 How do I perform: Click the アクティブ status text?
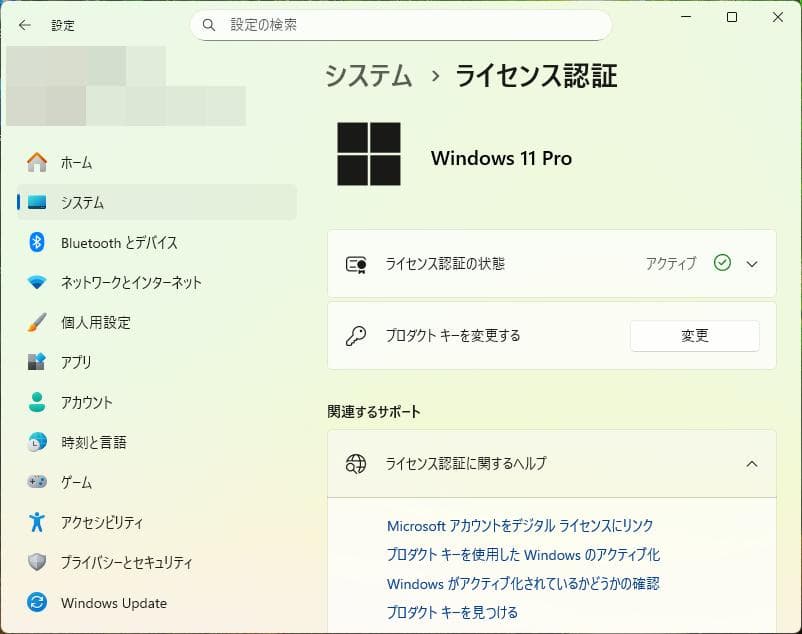tap(671, 264)
